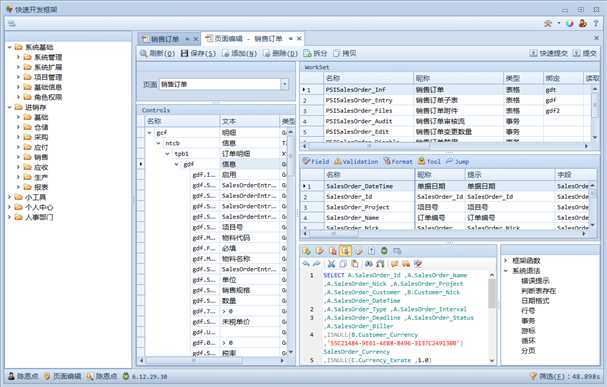Click the help question mark icon top right
This screenshot has width=607, height=387.
[x=596, y=24]
